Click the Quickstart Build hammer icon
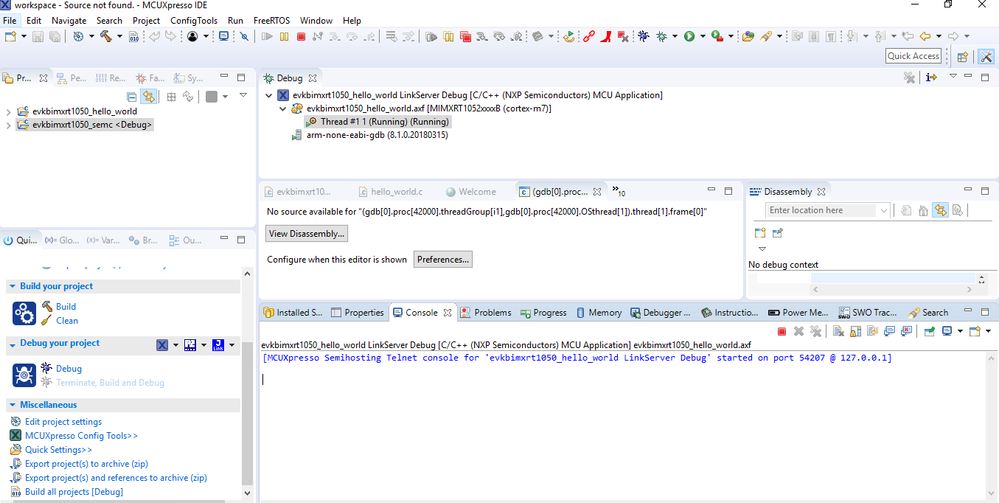The width and height of the screenshot is (999, 503). click(x=47, y=307)
